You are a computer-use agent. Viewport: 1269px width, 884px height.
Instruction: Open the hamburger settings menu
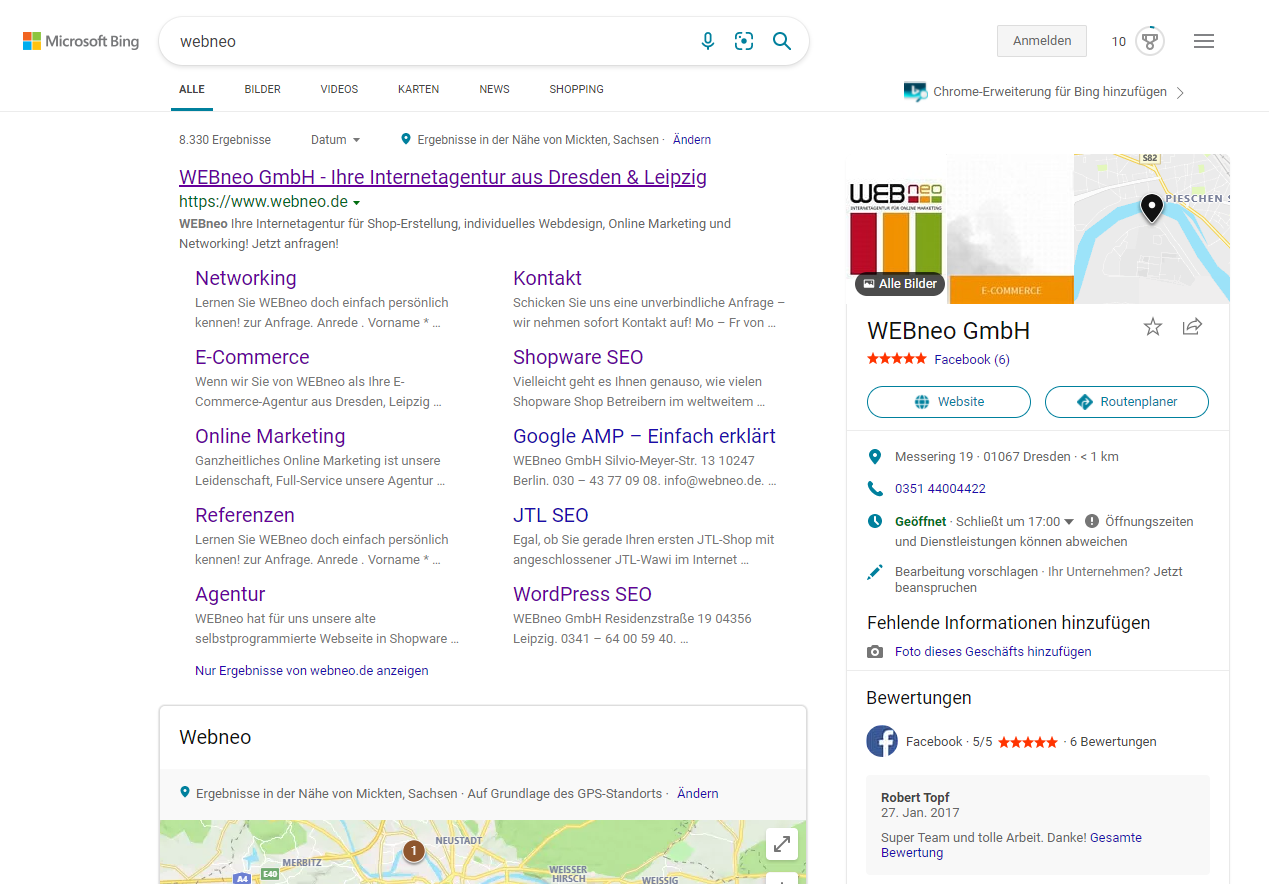(x=1204, y=41)
